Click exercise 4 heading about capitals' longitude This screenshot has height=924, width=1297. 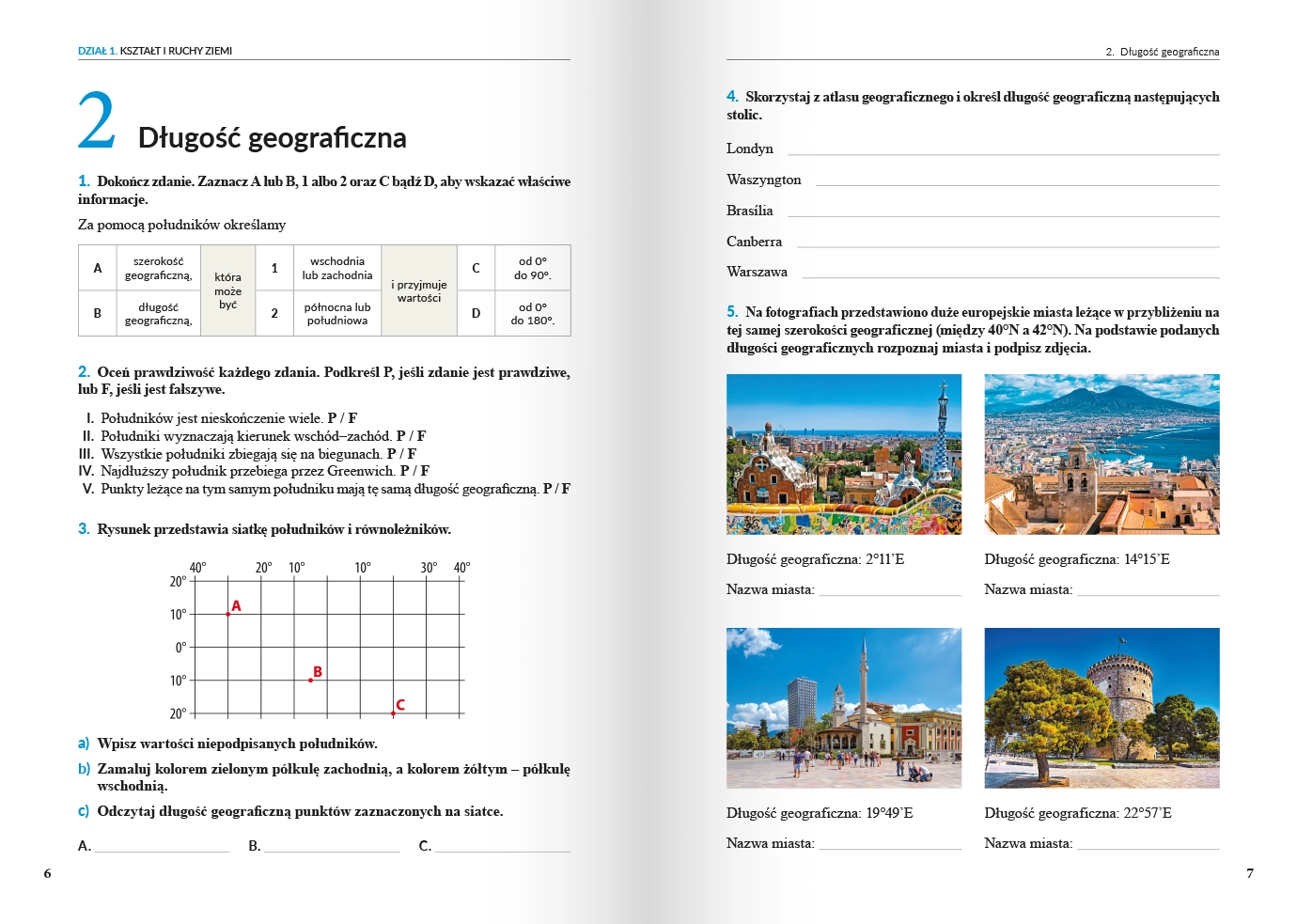coord(973,105)
